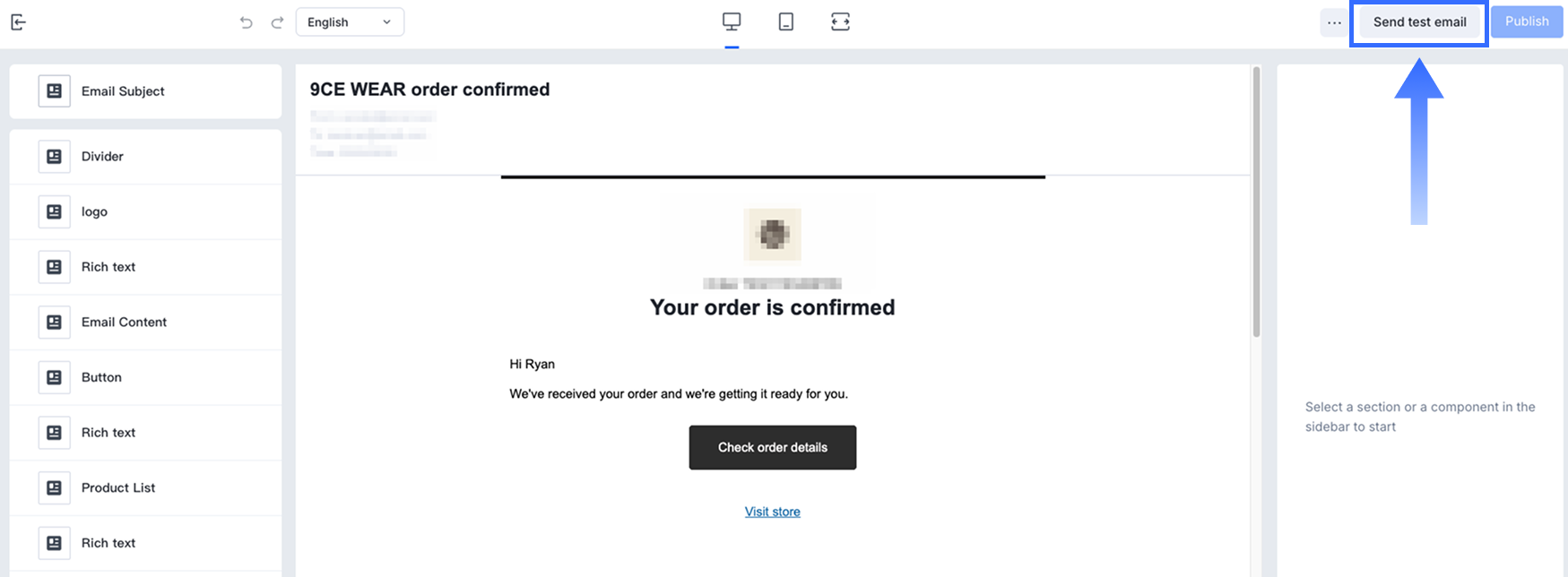1568x577 pixels.
Task: Open the Visit store link
Action: click(x=772, y=512)
